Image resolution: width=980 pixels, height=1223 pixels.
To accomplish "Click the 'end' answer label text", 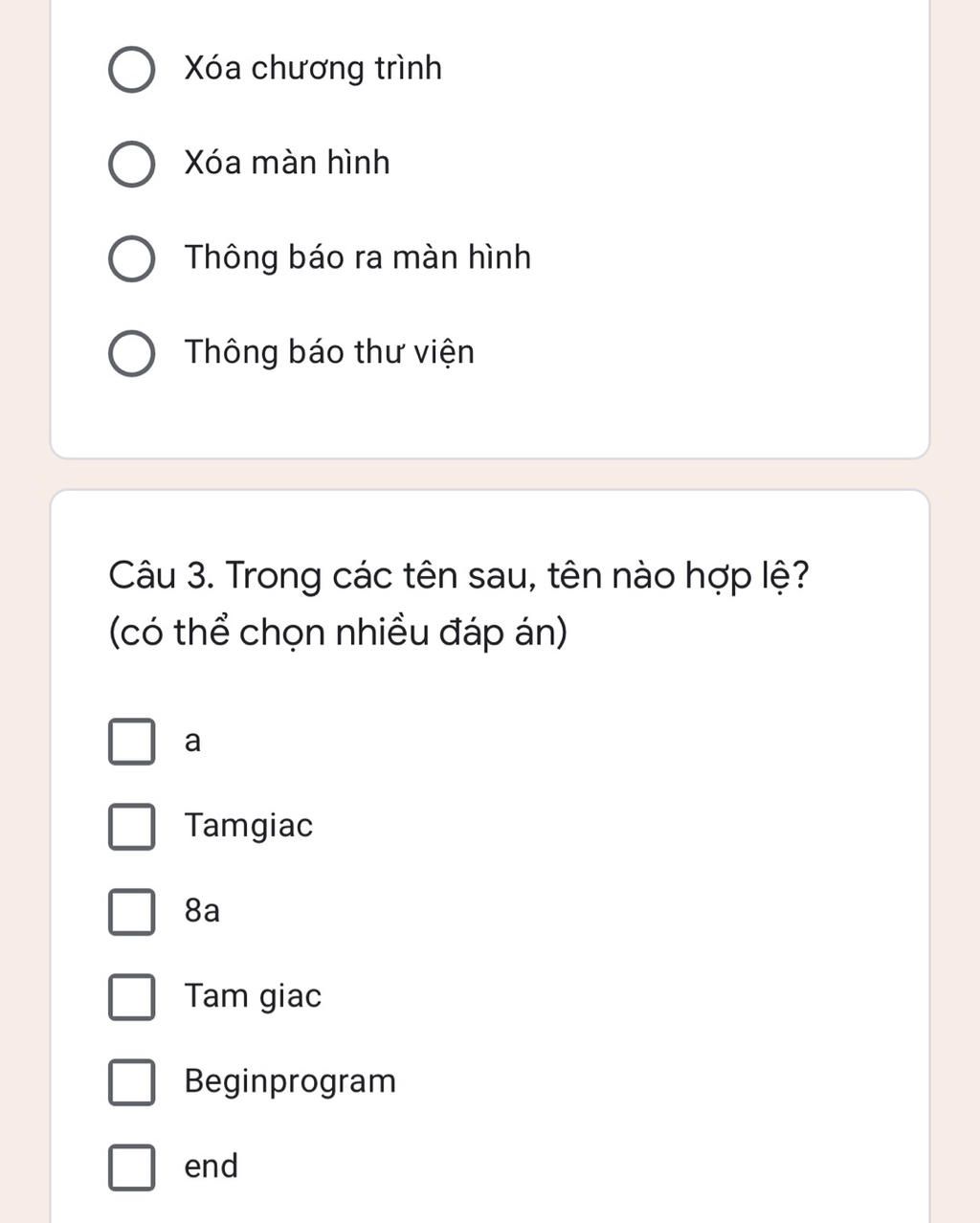I will pyautogui.click(x=211, y=1166).
